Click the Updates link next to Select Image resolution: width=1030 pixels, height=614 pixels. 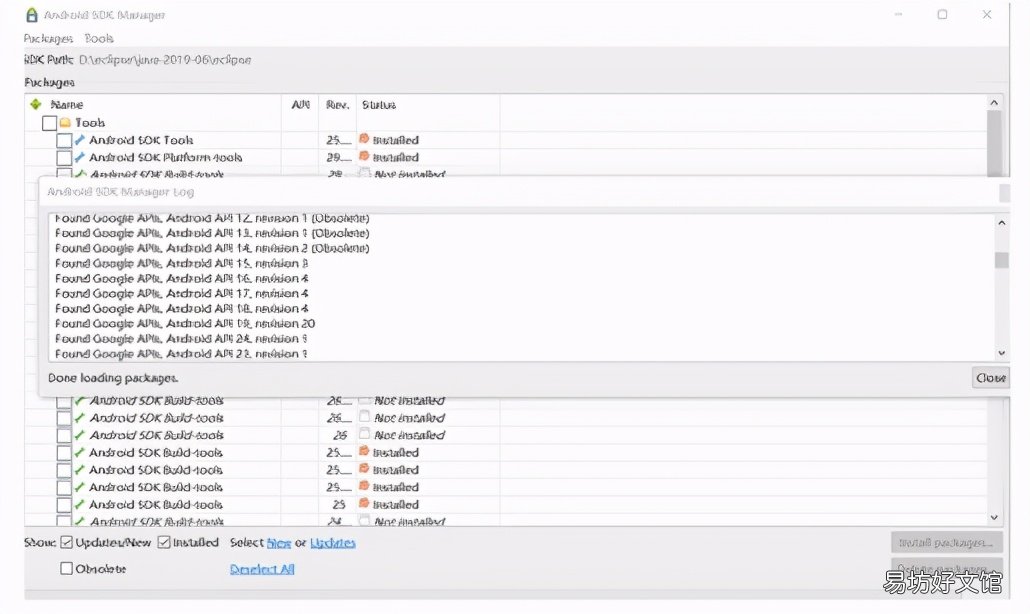(332, 543)
